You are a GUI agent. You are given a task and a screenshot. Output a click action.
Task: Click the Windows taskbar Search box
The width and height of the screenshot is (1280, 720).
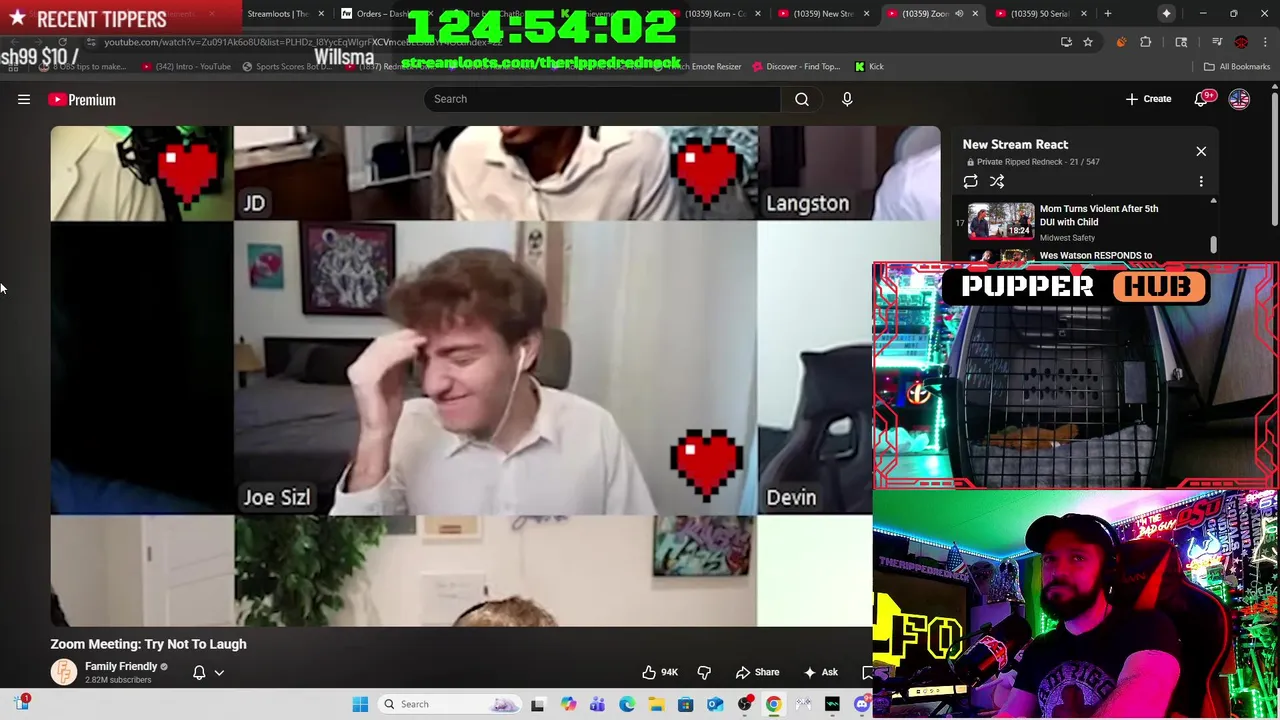pos(451,704)
